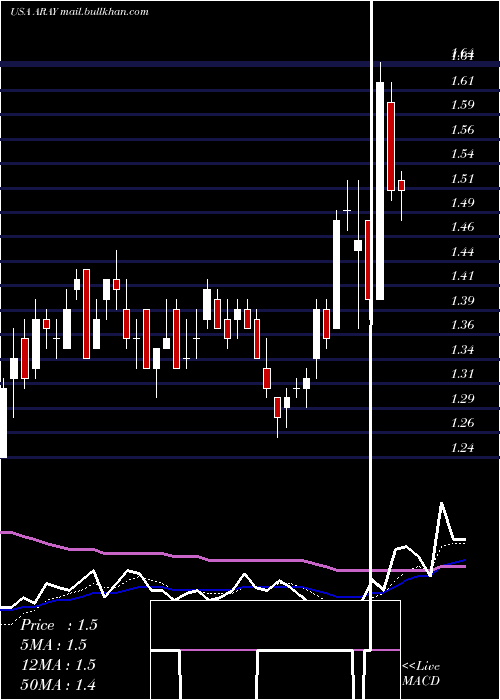This screenshot has height=700, width=500.
Task: Click the MACD histogram box at the bottom
Action: [275, 650]
